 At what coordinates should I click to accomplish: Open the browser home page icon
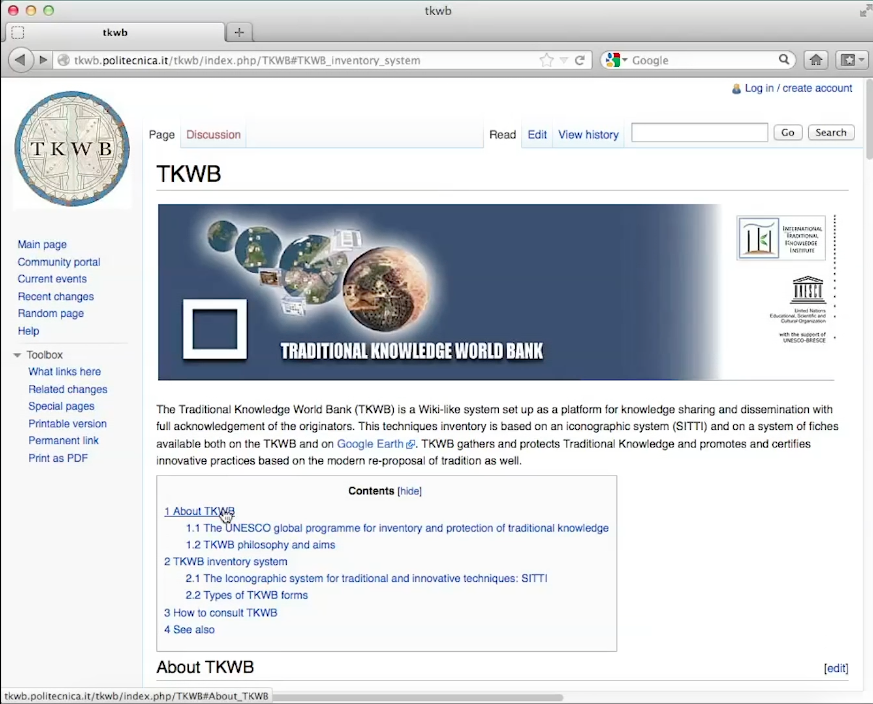816,60
